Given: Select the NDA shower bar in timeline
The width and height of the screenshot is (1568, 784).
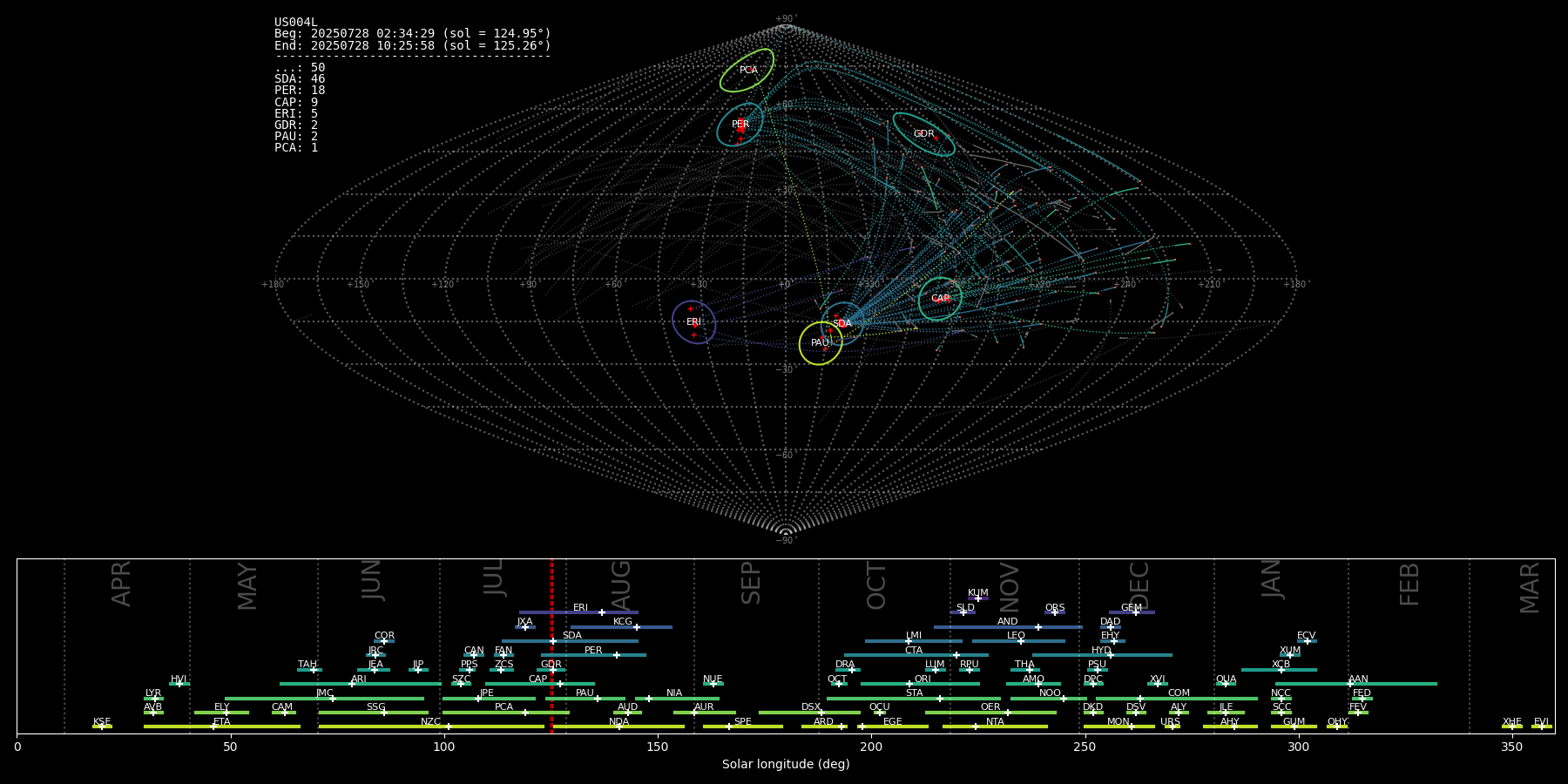Looking at the screenshot, I should tap(618, 727).
